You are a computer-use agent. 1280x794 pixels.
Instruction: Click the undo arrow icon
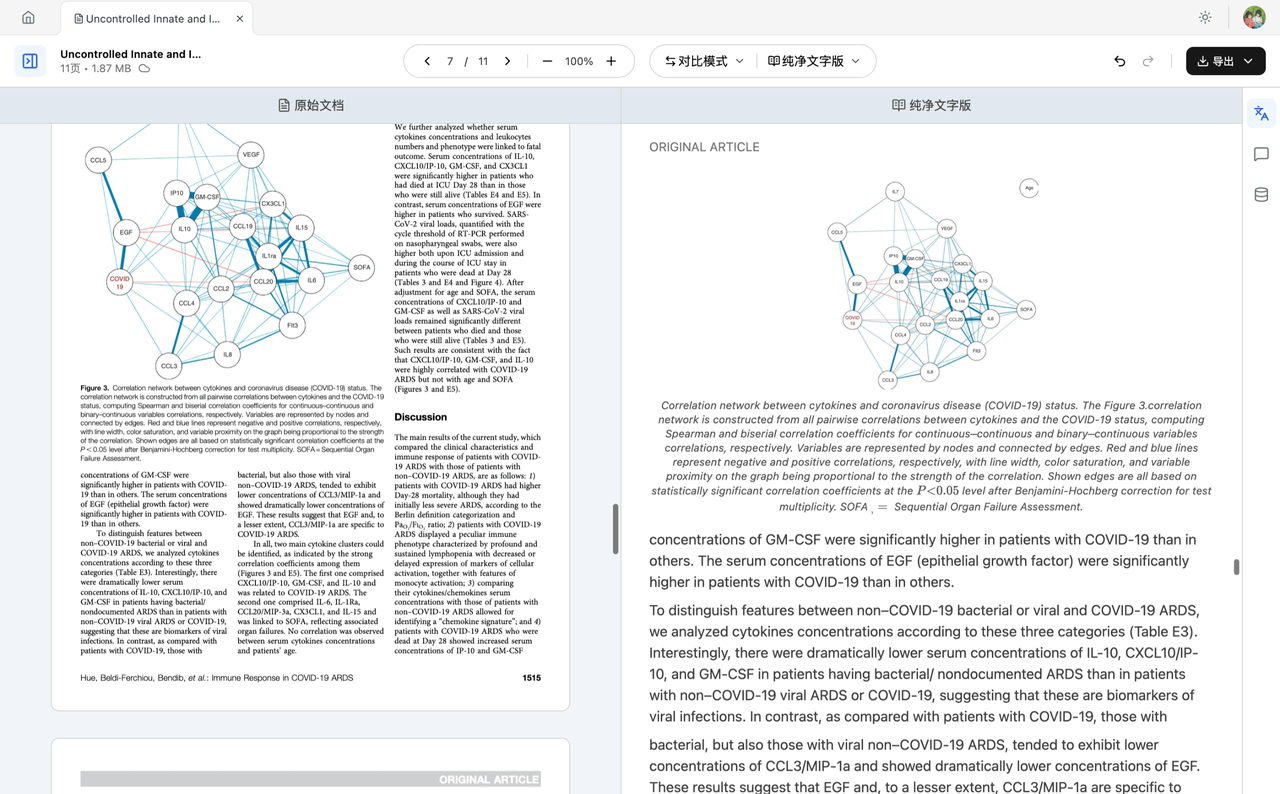click(1119, 61)
